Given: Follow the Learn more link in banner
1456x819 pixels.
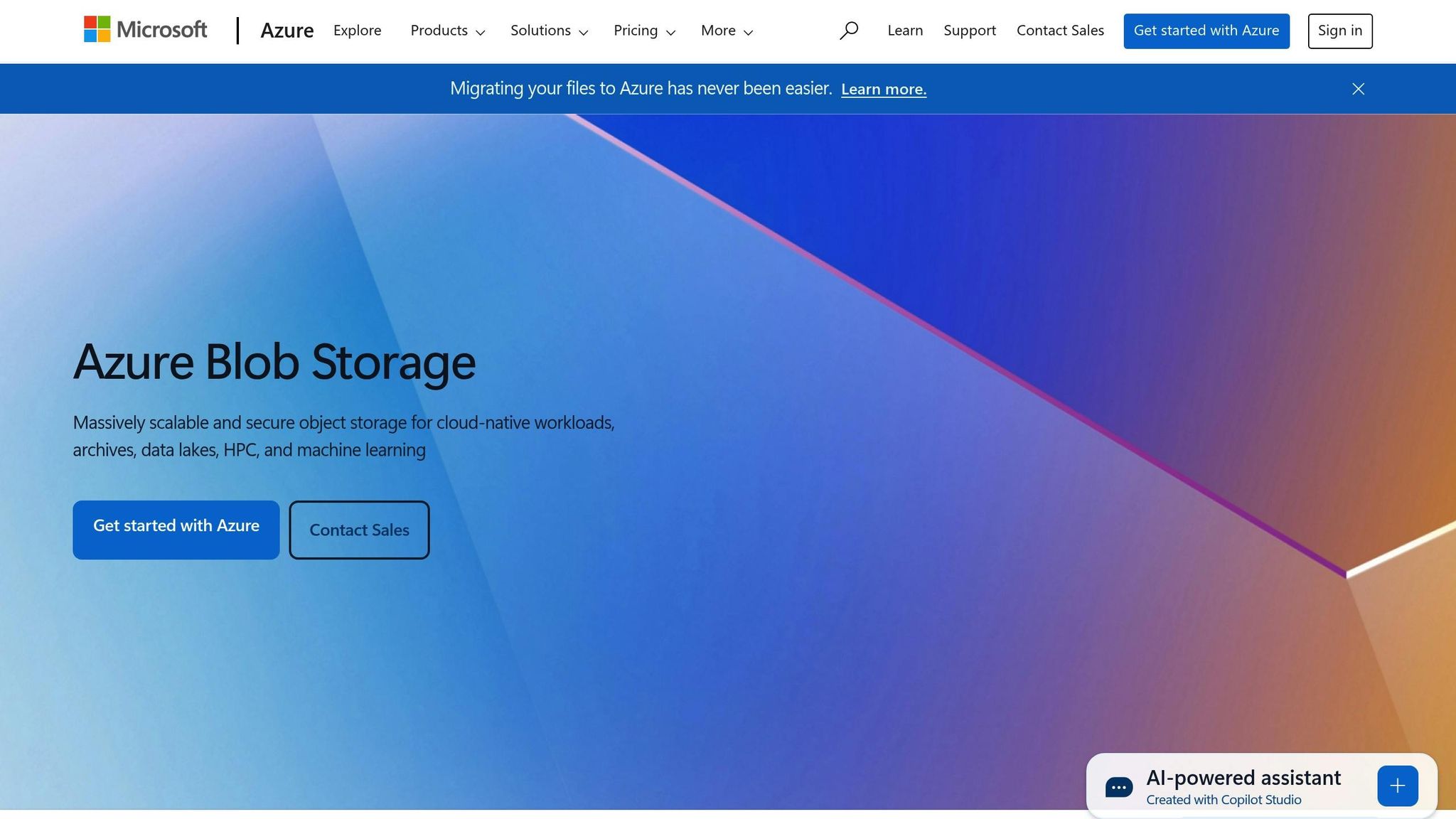Looking at the screenshot, I should pos(884,90).
